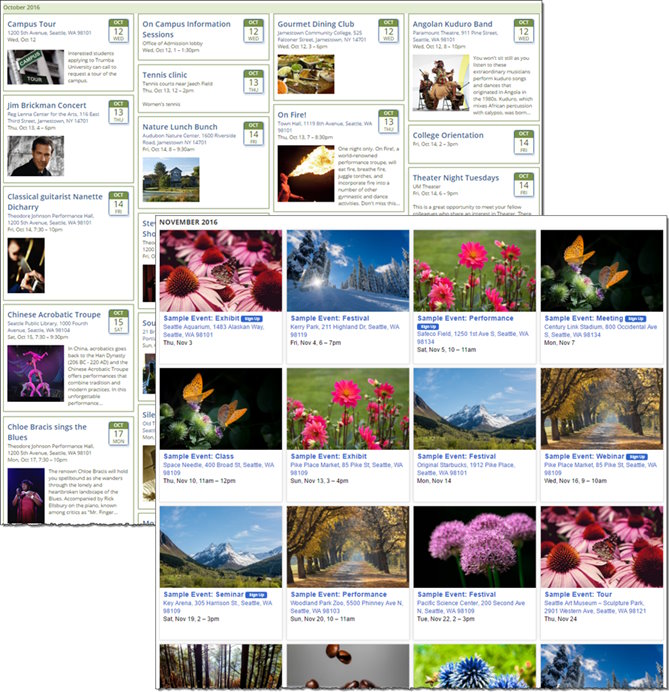This screenshot has width=669, height=692.
Task: Click the butterfly image above Sample Event: Class
Action: coord(221,409)
